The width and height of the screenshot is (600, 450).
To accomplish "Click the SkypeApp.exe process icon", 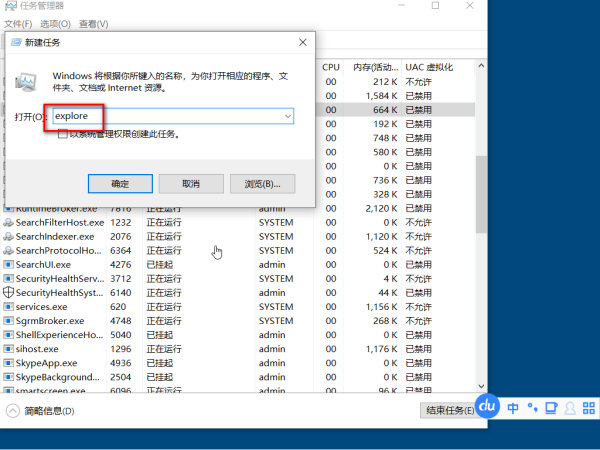I will coord(8,362).
